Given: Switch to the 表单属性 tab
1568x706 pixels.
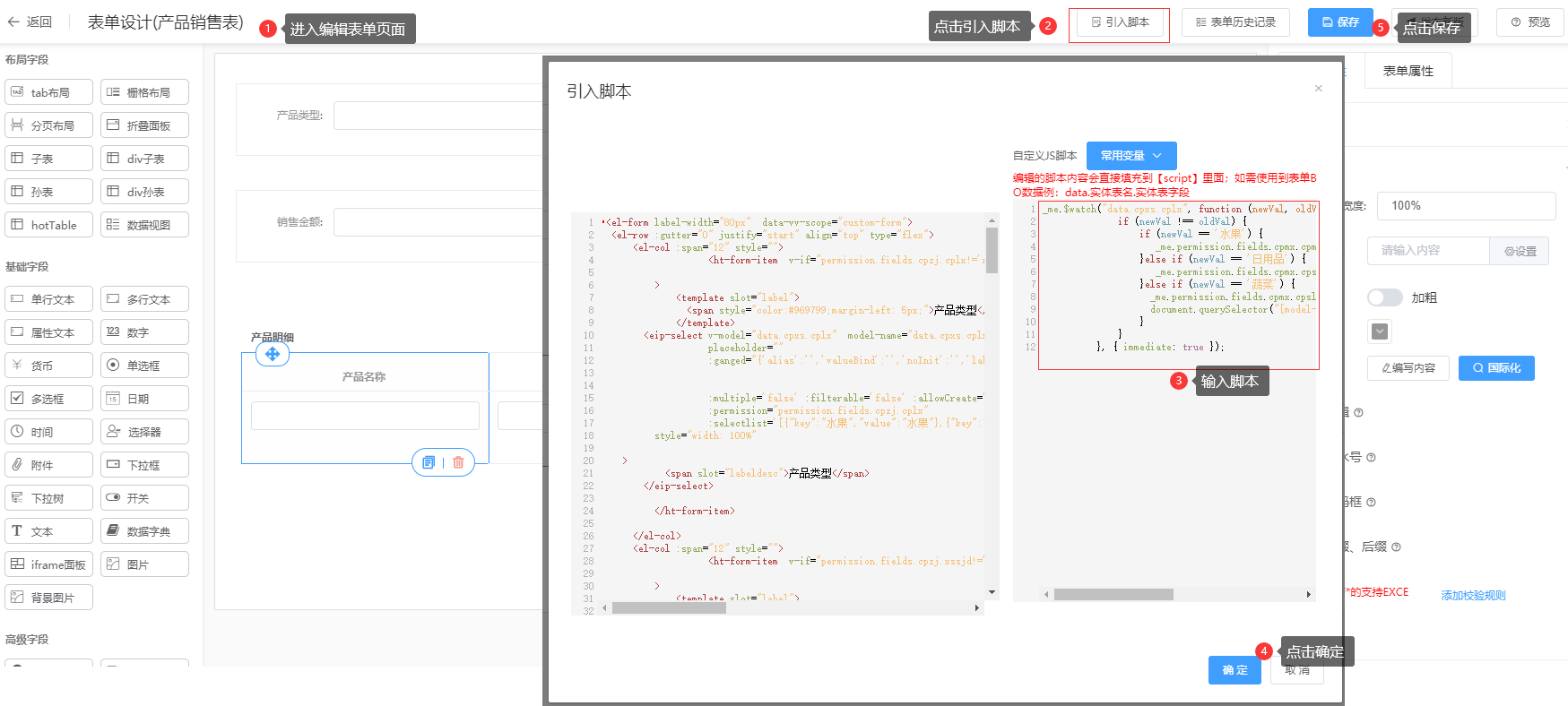Looking at the screenshot, I should coord(1408,71).
